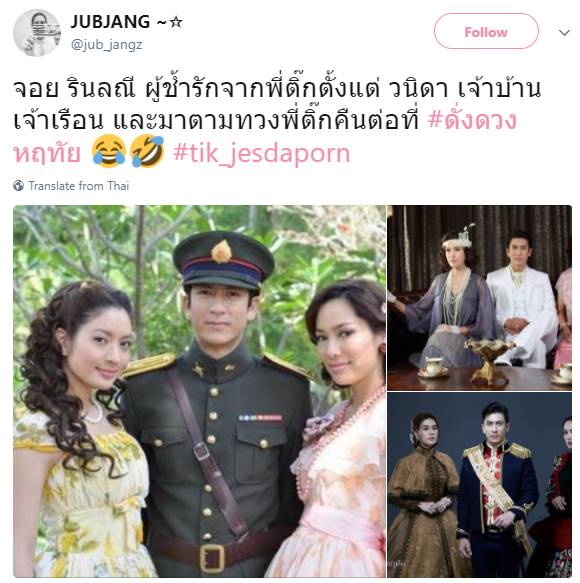This screenshot has height=583, width=580.
Task: Click the JUBJANG display name
Action: click(110, 22)
